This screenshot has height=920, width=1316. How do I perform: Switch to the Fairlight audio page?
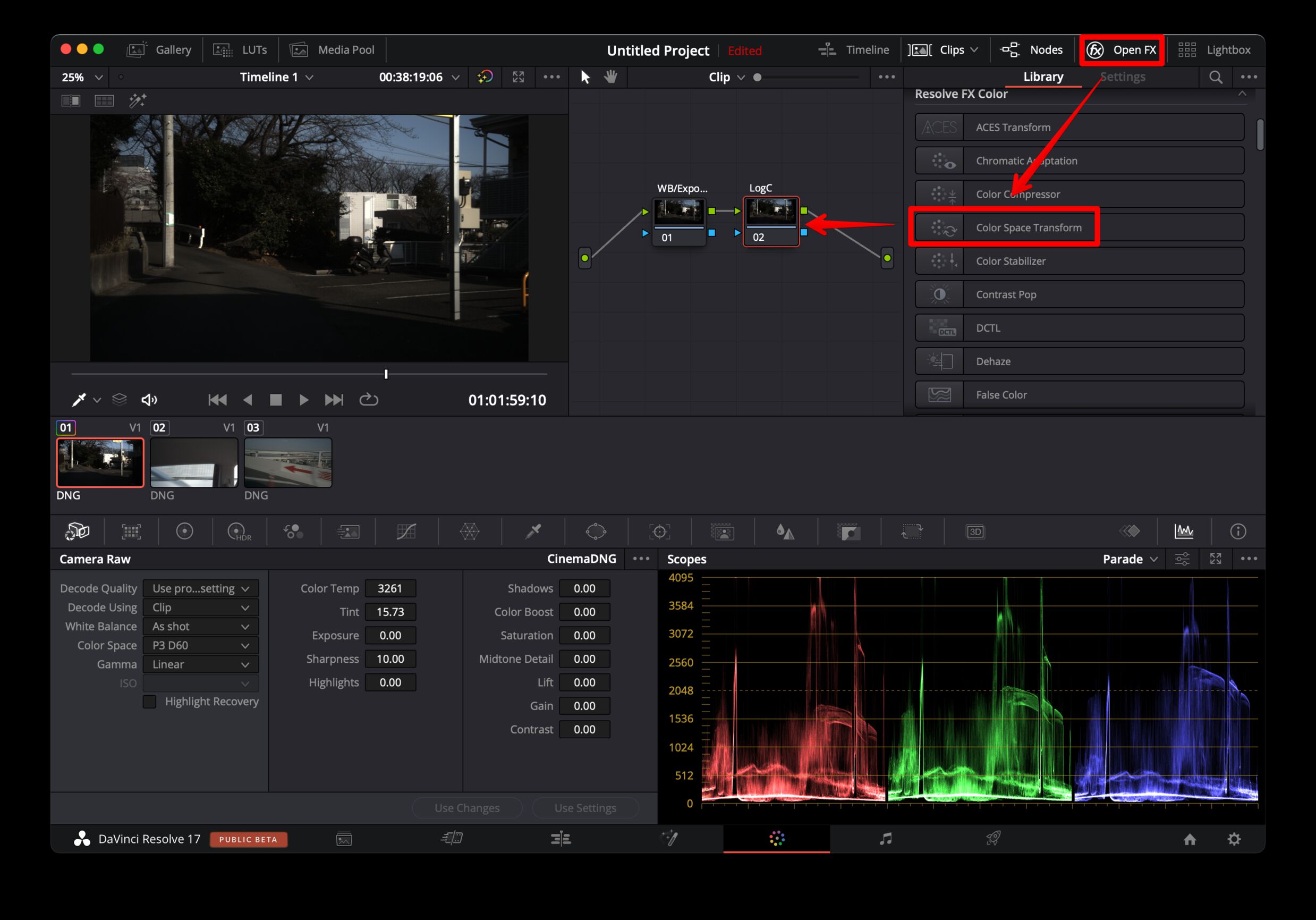coord(886,839)
